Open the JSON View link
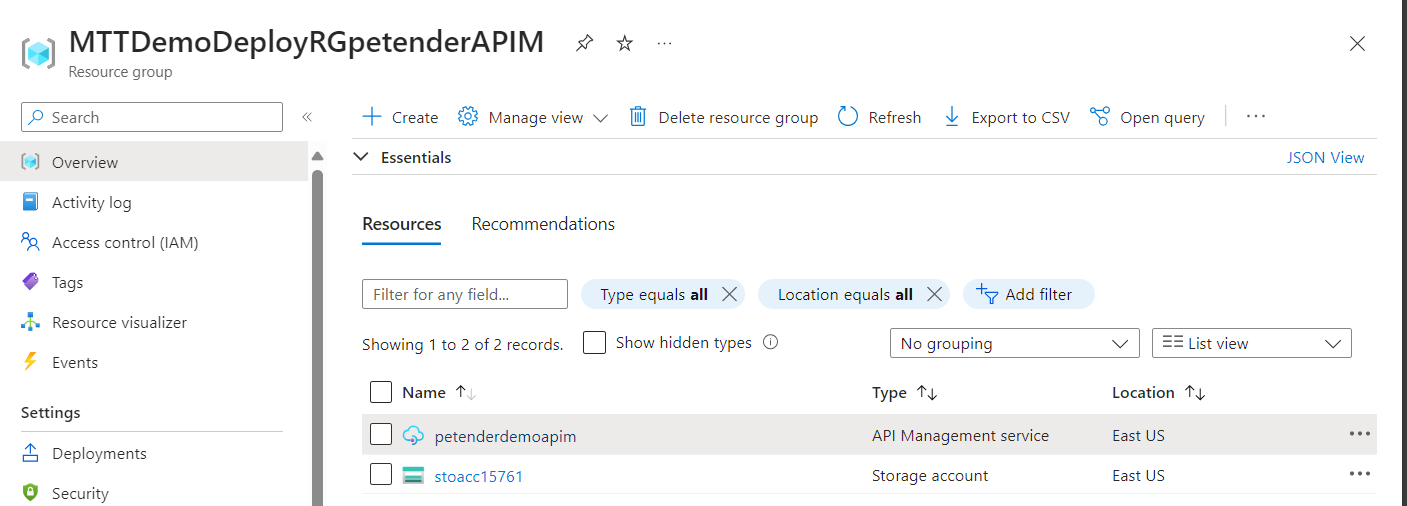Viewport: 1407px width, 506px height. (1325, 157)
